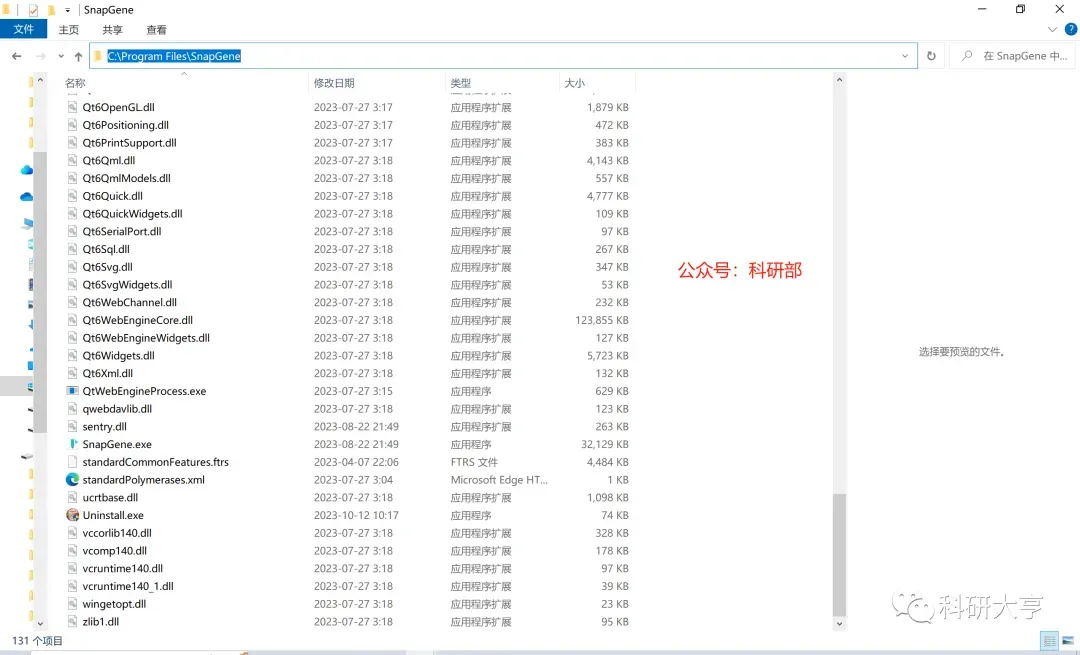Open the recent locations dropdown arrow
The image size is (1080, 655).
61,56
